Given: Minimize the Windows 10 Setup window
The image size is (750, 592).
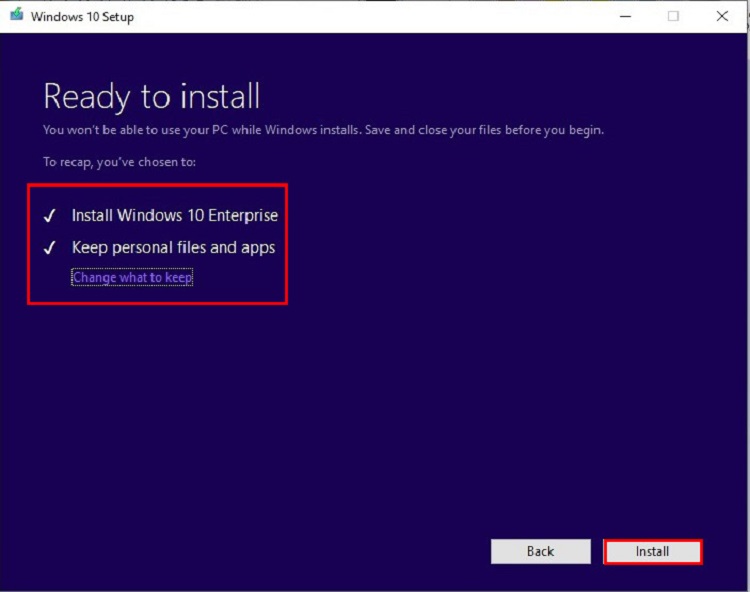Looking at the screenshot, I should 624,16.
